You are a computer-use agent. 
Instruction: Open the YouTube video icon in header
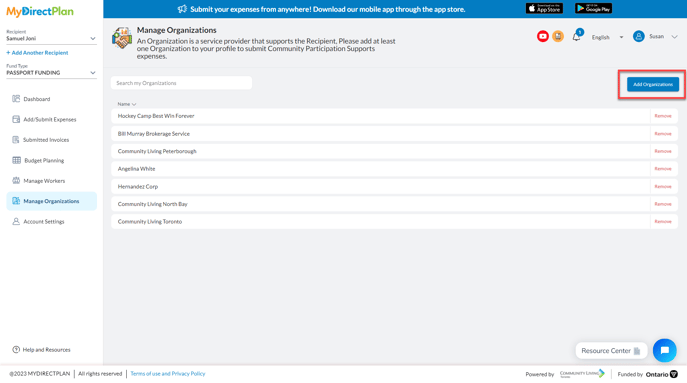(542, 36)
